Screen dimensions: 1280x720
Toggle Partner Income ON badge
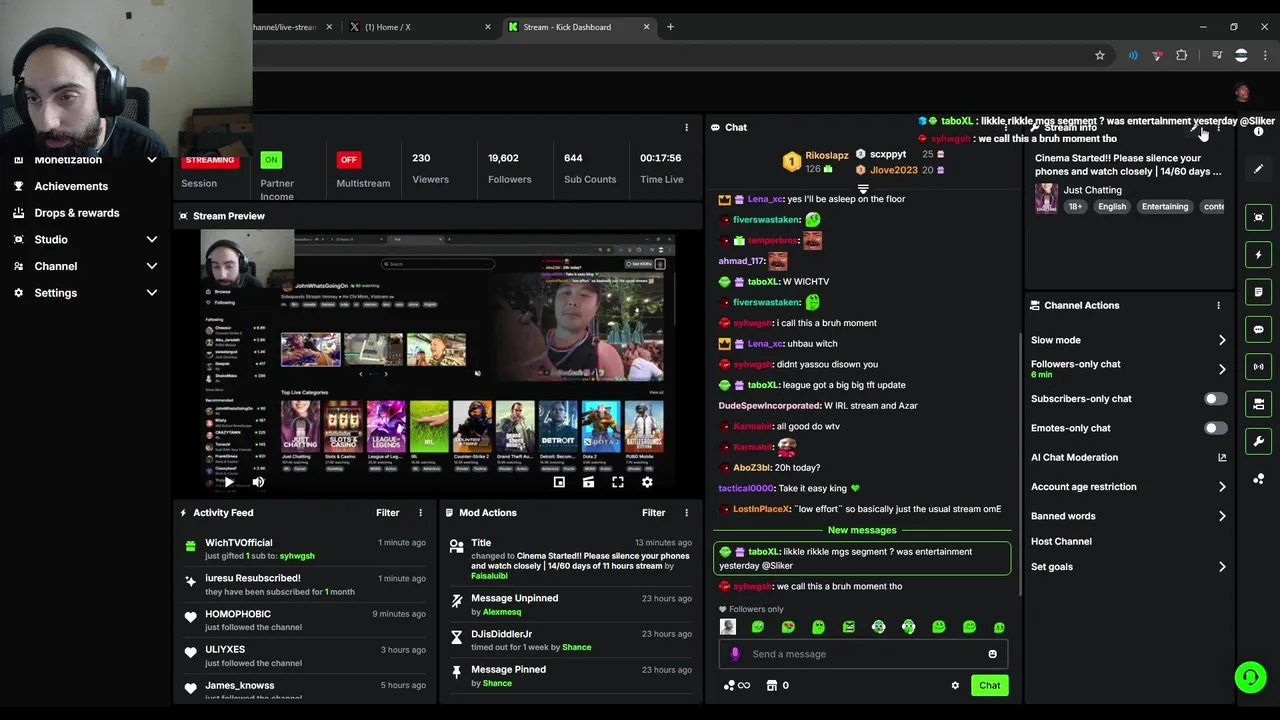[271, 160]
